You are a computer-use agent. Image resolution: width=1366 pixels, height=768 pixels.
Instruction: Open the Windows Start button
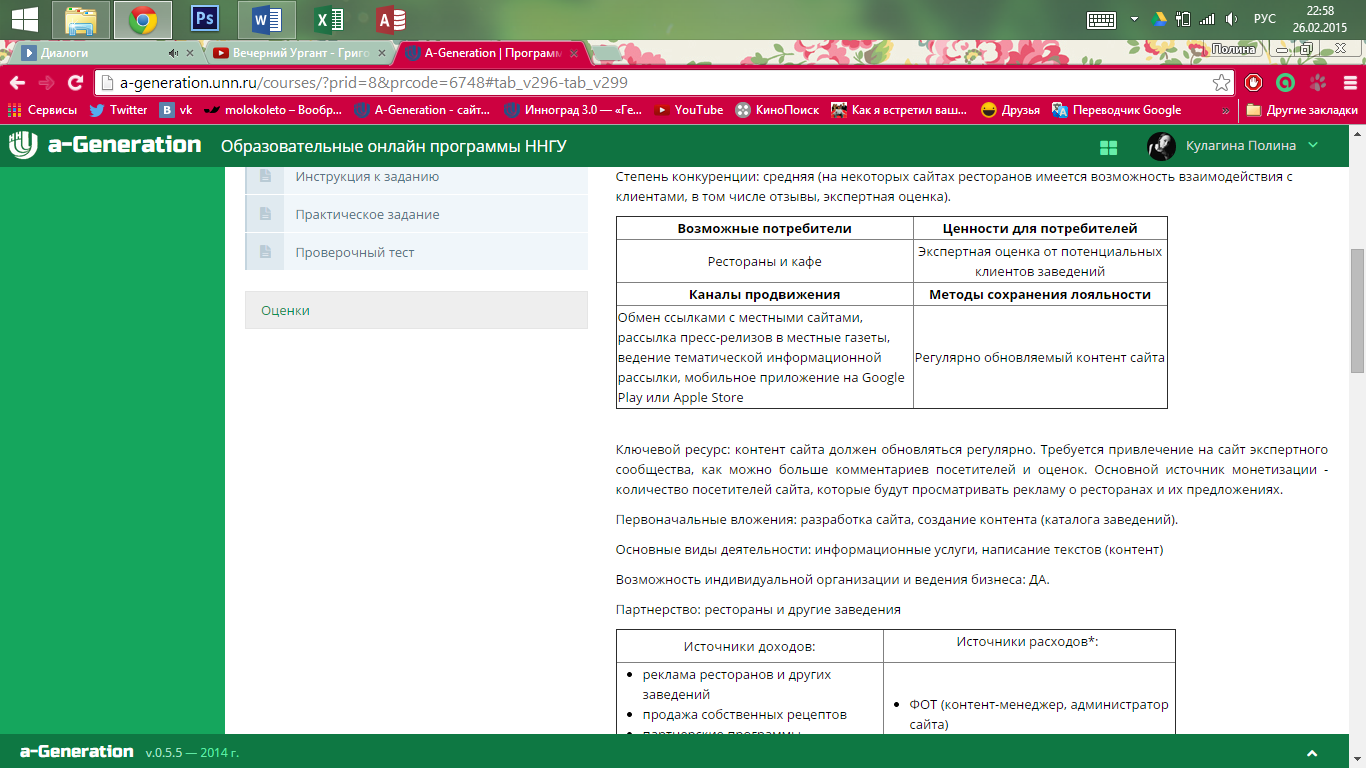[24, 18]
